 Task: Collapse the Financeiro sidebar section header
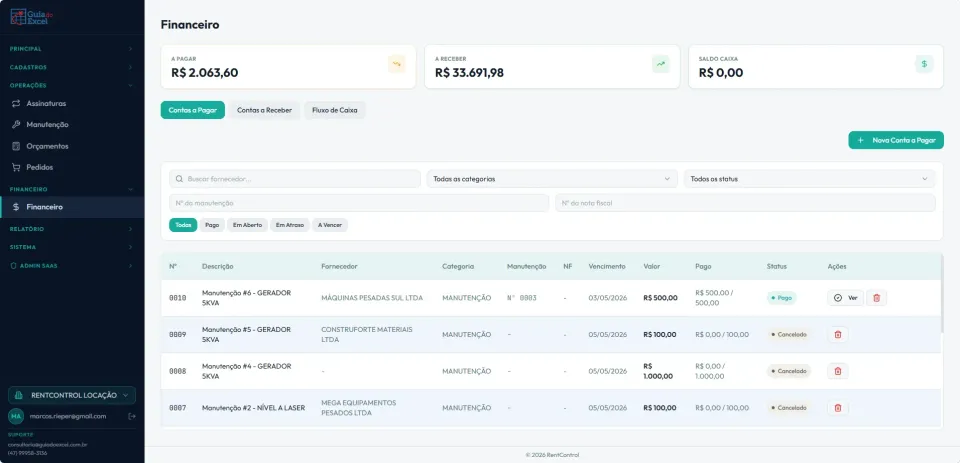72,189
